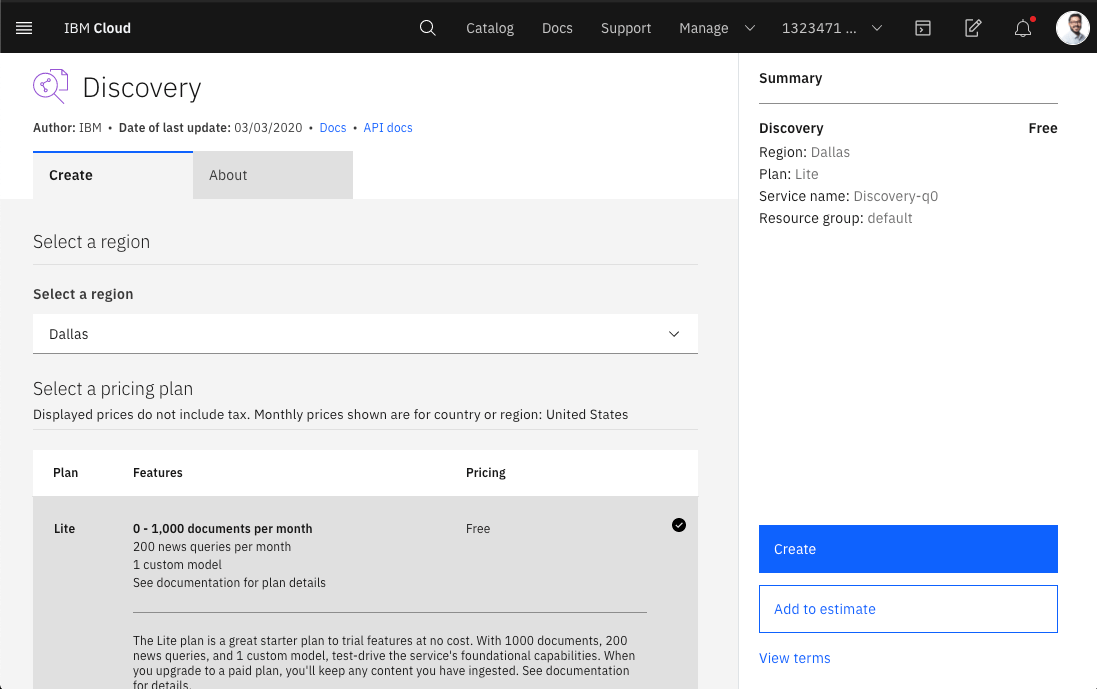
Task: Click the Lite plan name cell
Action: pyautogui.click(x=64, y=529)
